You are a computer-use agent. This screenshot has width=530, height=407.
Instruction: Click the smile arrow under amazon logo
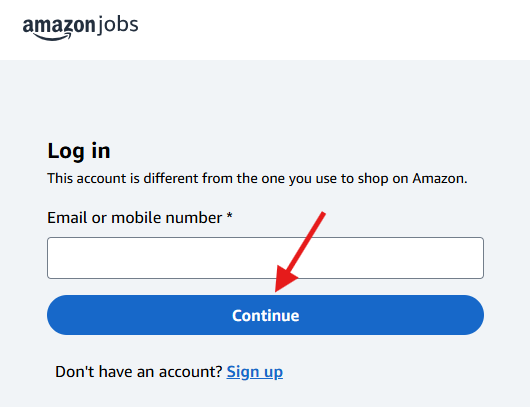tap(52, 37)
